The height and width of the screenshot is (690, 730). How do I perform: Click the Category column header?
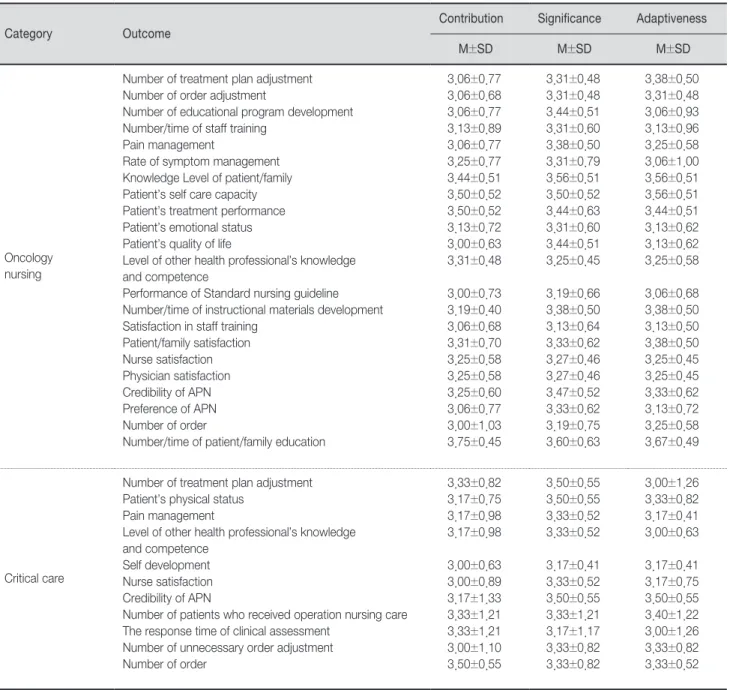pos(28,34)
